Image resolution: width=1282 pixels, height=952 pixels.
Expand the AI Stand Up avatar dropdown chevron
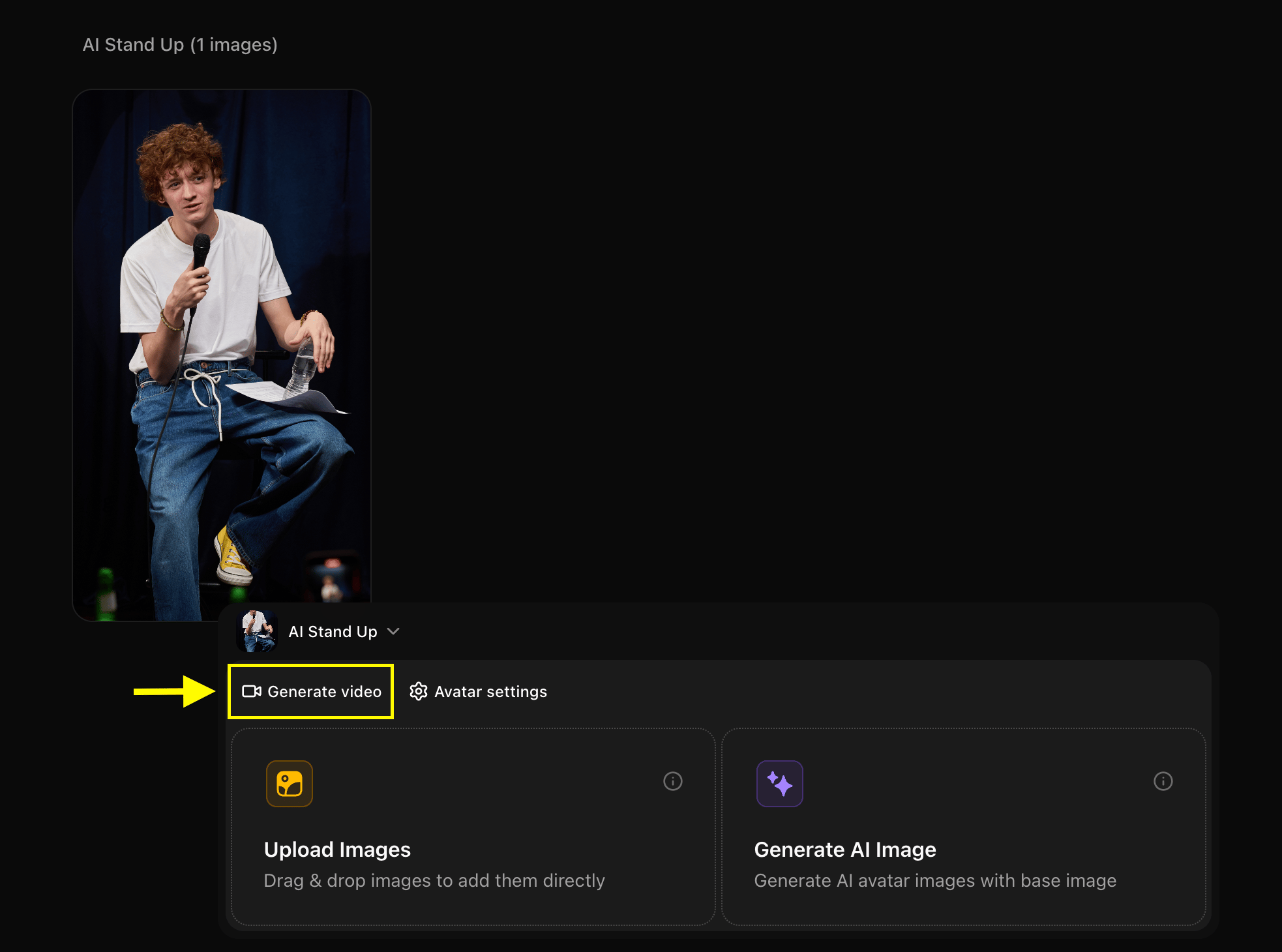click(x=393, y=631)
